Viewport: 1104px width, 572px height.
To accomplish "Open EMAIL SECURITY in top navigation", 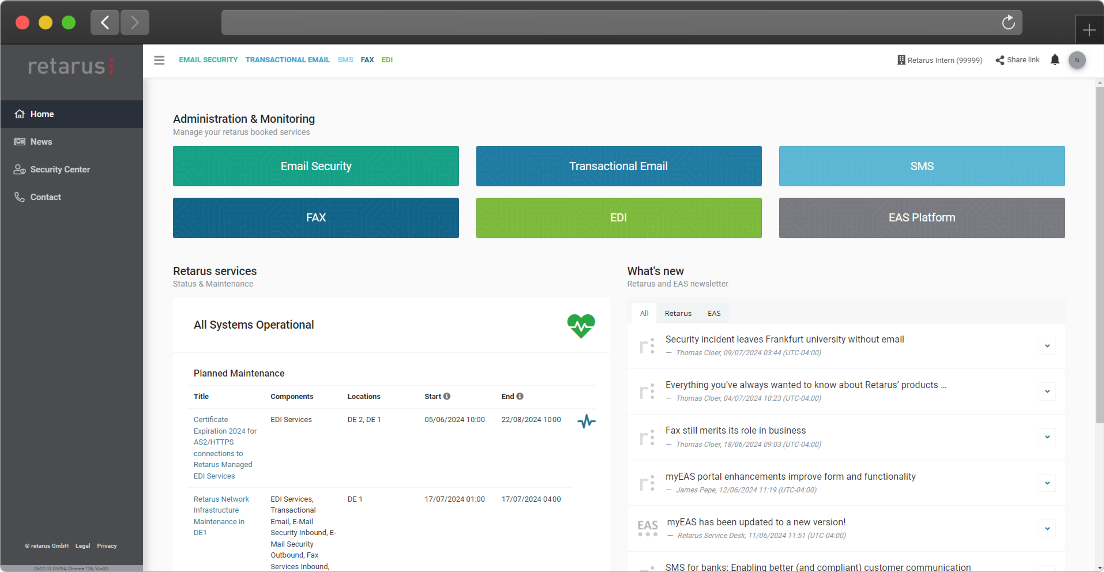I will [x=208, y=60].
